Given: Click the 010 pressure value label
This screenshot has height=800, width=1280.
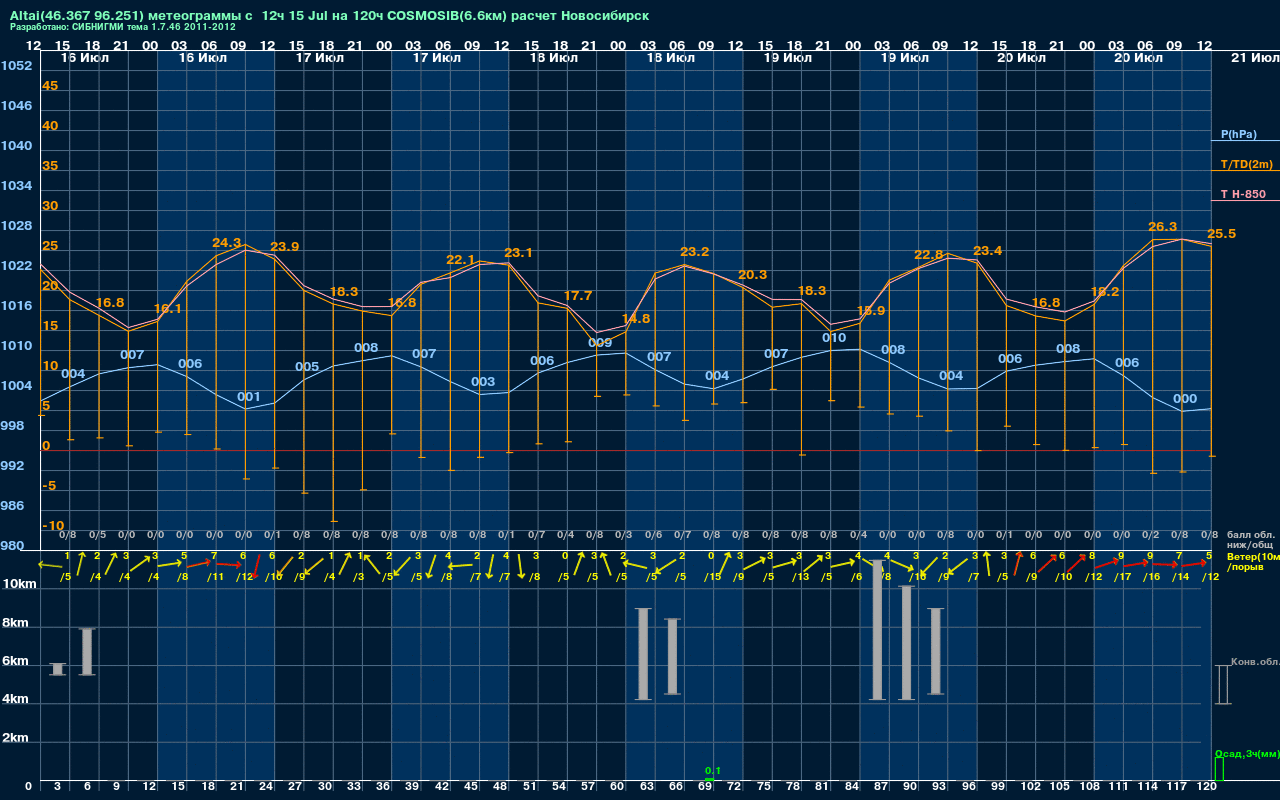Looking at the screenshot, I should (x=834, y=338).
